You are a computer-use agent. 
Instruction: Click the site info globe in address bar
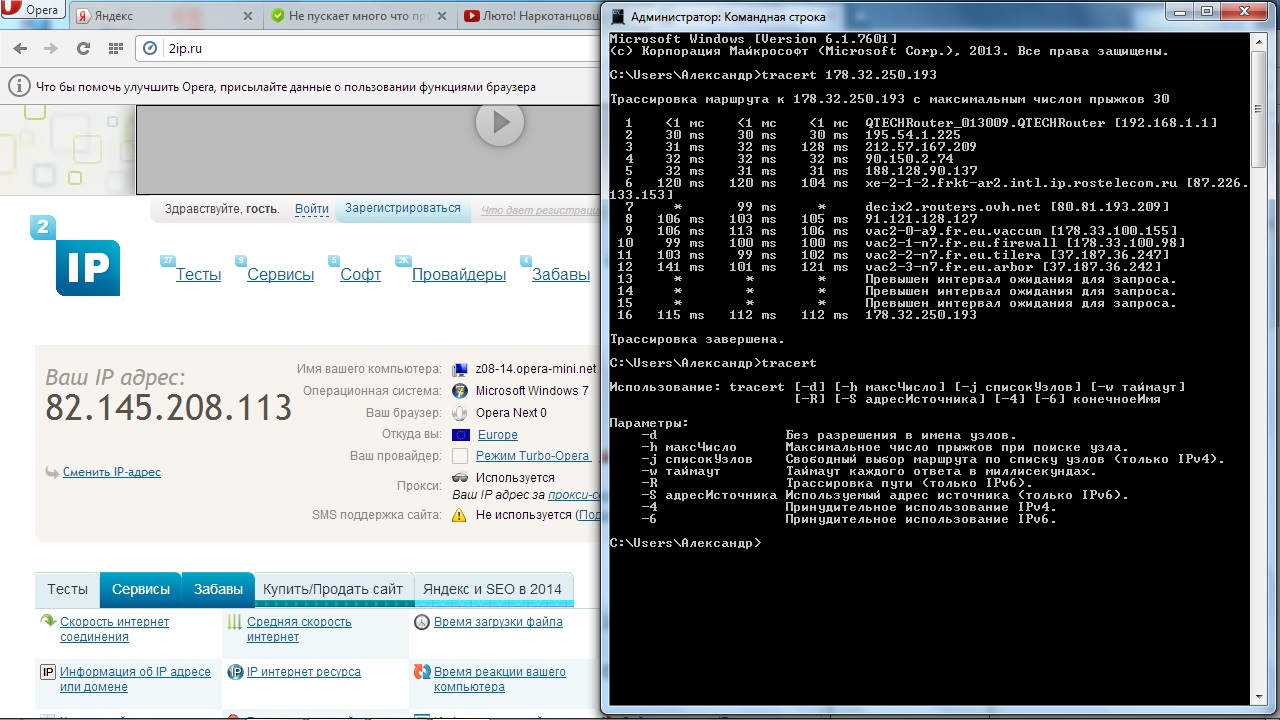151,48
